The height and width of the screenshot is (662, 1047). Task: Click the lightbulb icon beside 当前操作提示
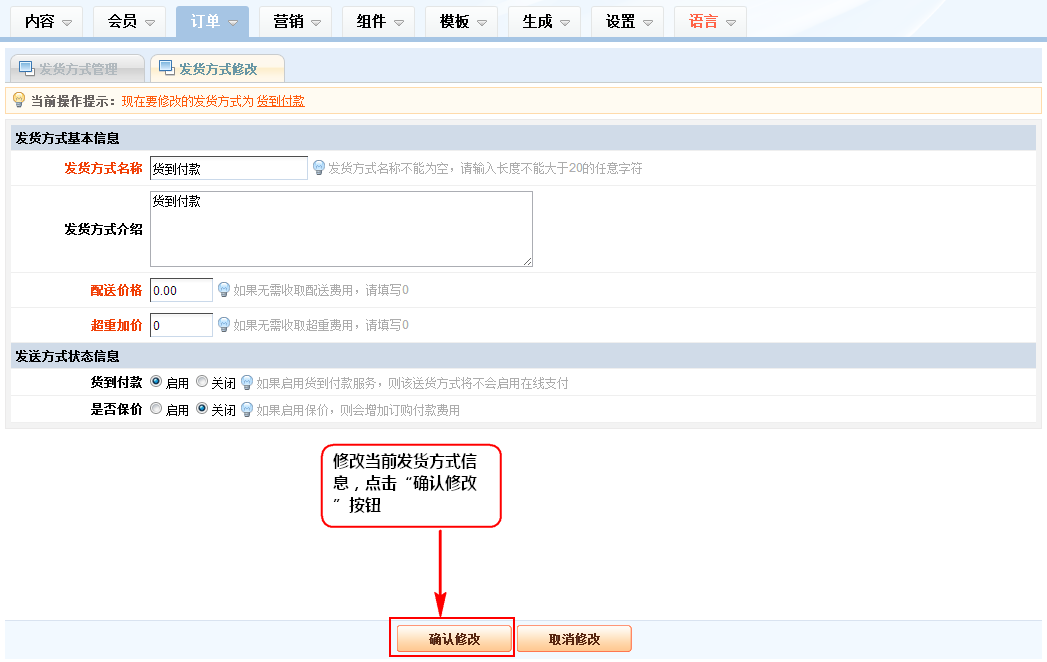[18, 100]
